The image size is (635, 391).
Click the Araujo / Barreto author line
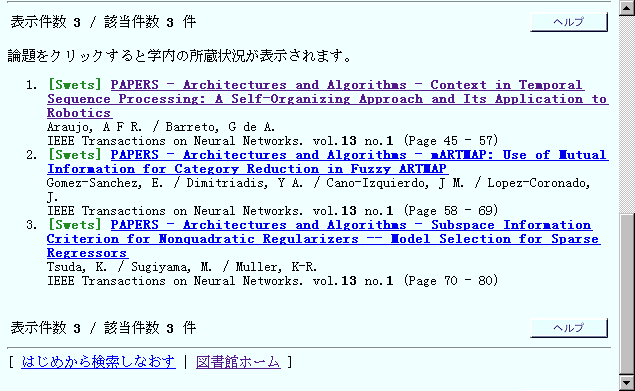(161, 127)
